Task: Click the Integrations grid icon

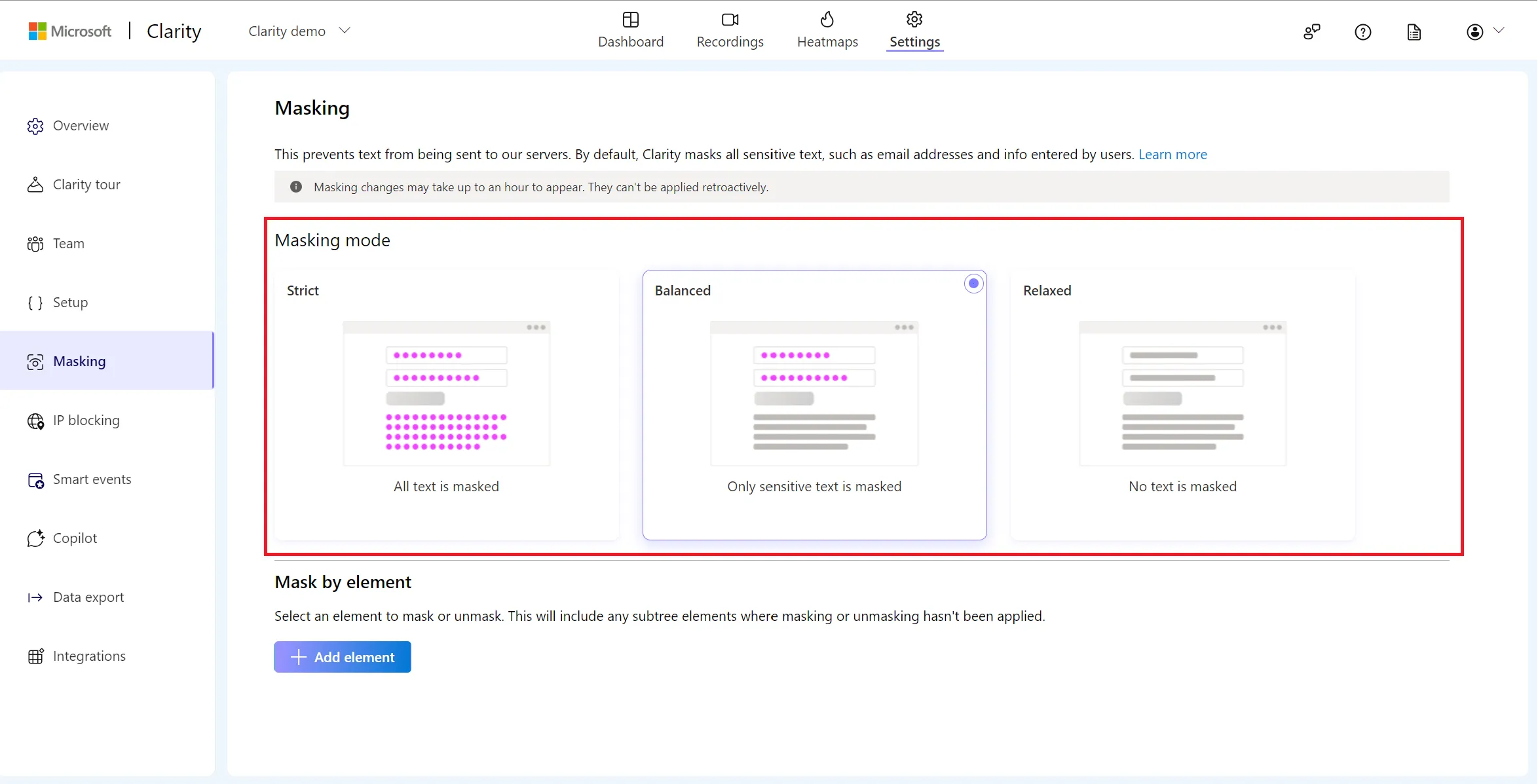Action: click(x=35, y=656)
